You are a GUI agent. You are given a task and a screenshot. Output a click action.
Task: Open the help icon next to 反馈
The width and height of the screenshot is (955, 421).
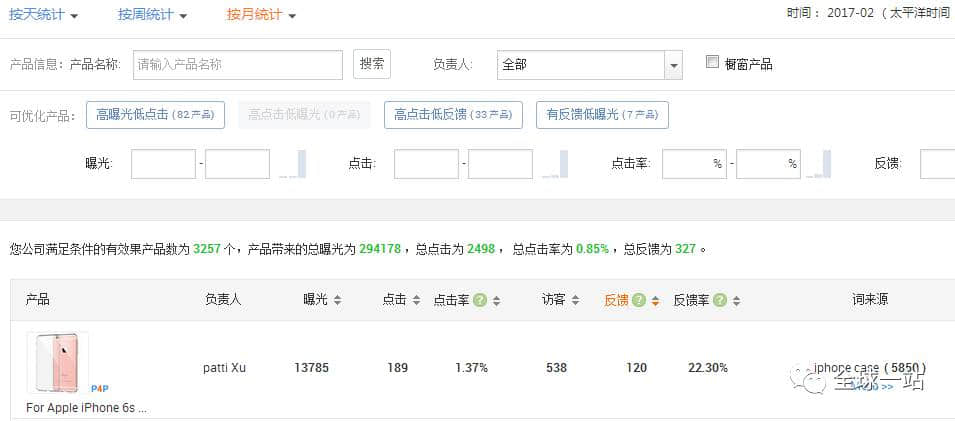[639, 300]
